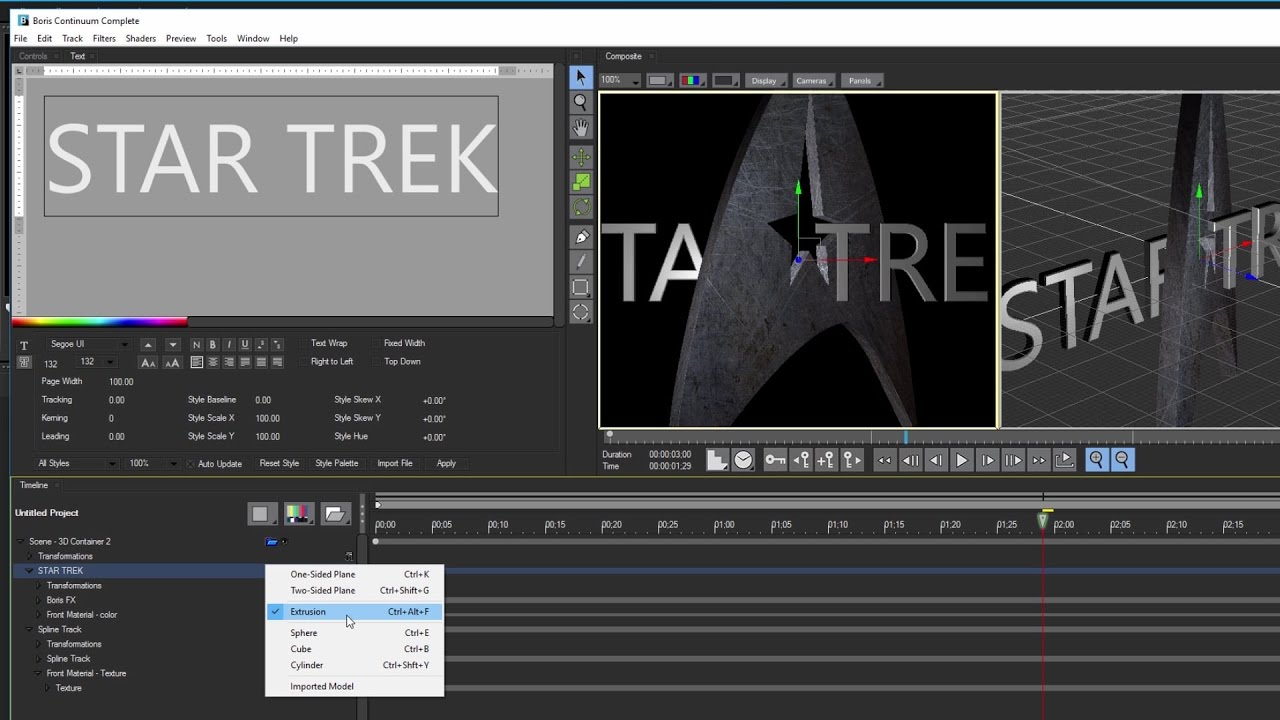Jump to next keyframe
This screenshot has width=1280, height=720.
coord(851,460)
